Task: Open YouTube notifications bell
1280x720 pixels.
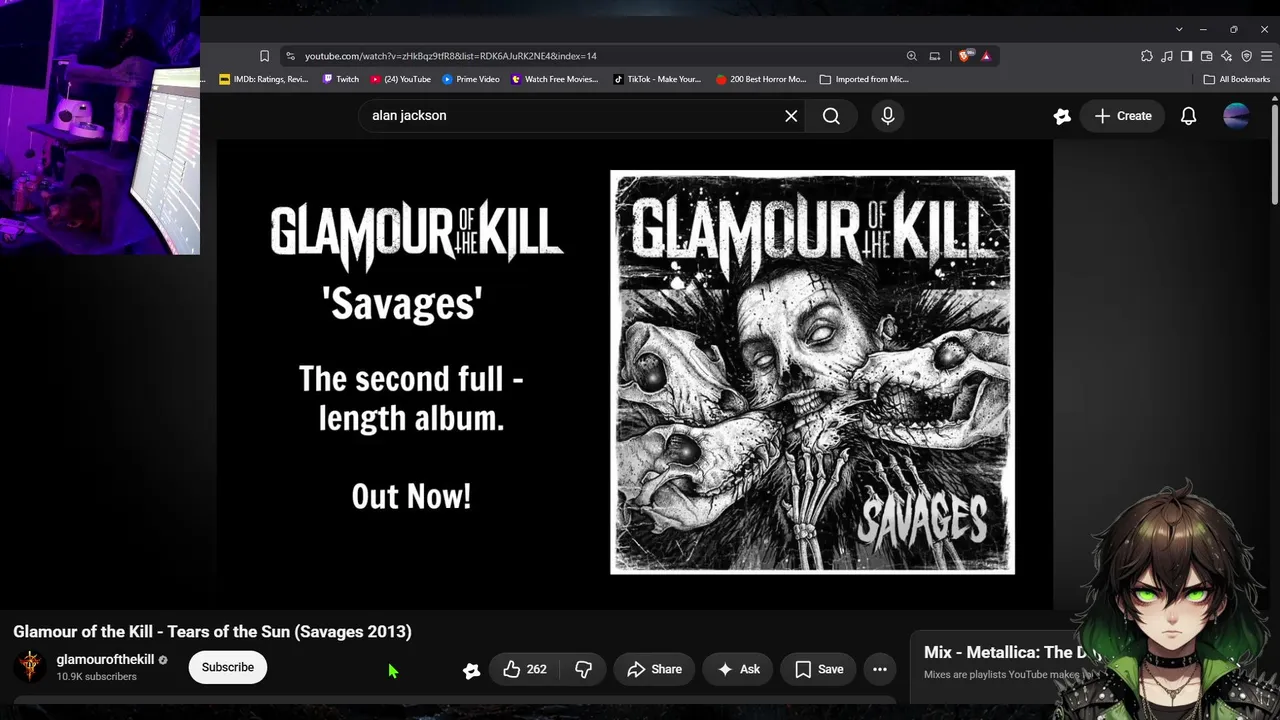Action: click(1188, 116)
